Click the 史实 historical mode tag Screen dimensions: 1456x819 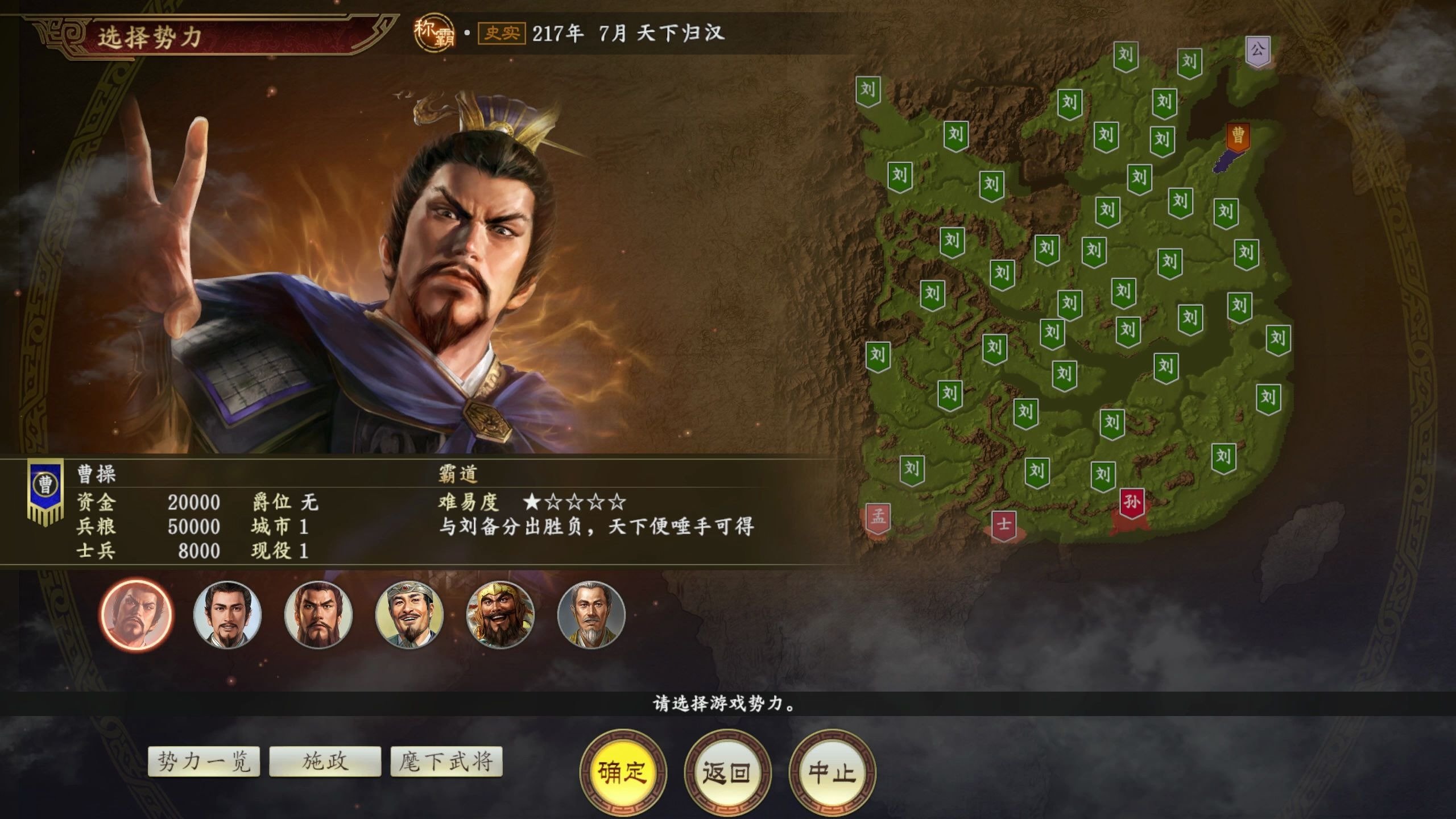coord(501,33)
